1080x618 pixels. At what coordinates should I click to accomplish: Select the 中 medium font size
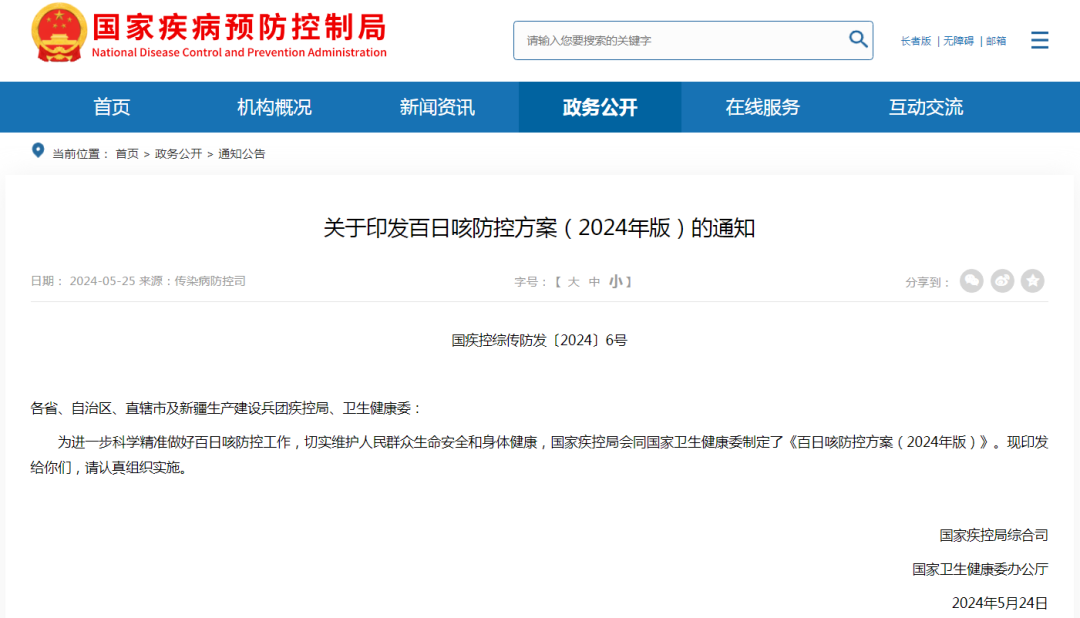click(595, 281)
